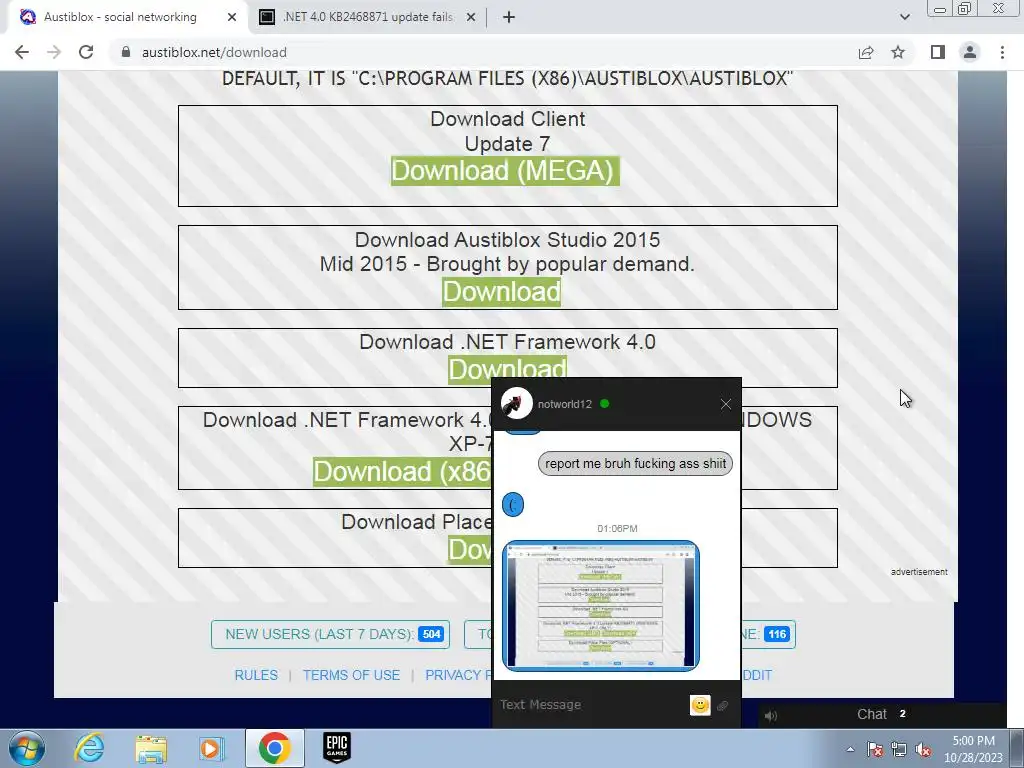Click the Download (x86) link
Image resolution: width=1024 pixels, height=768 pixels.
coord(402,472)
